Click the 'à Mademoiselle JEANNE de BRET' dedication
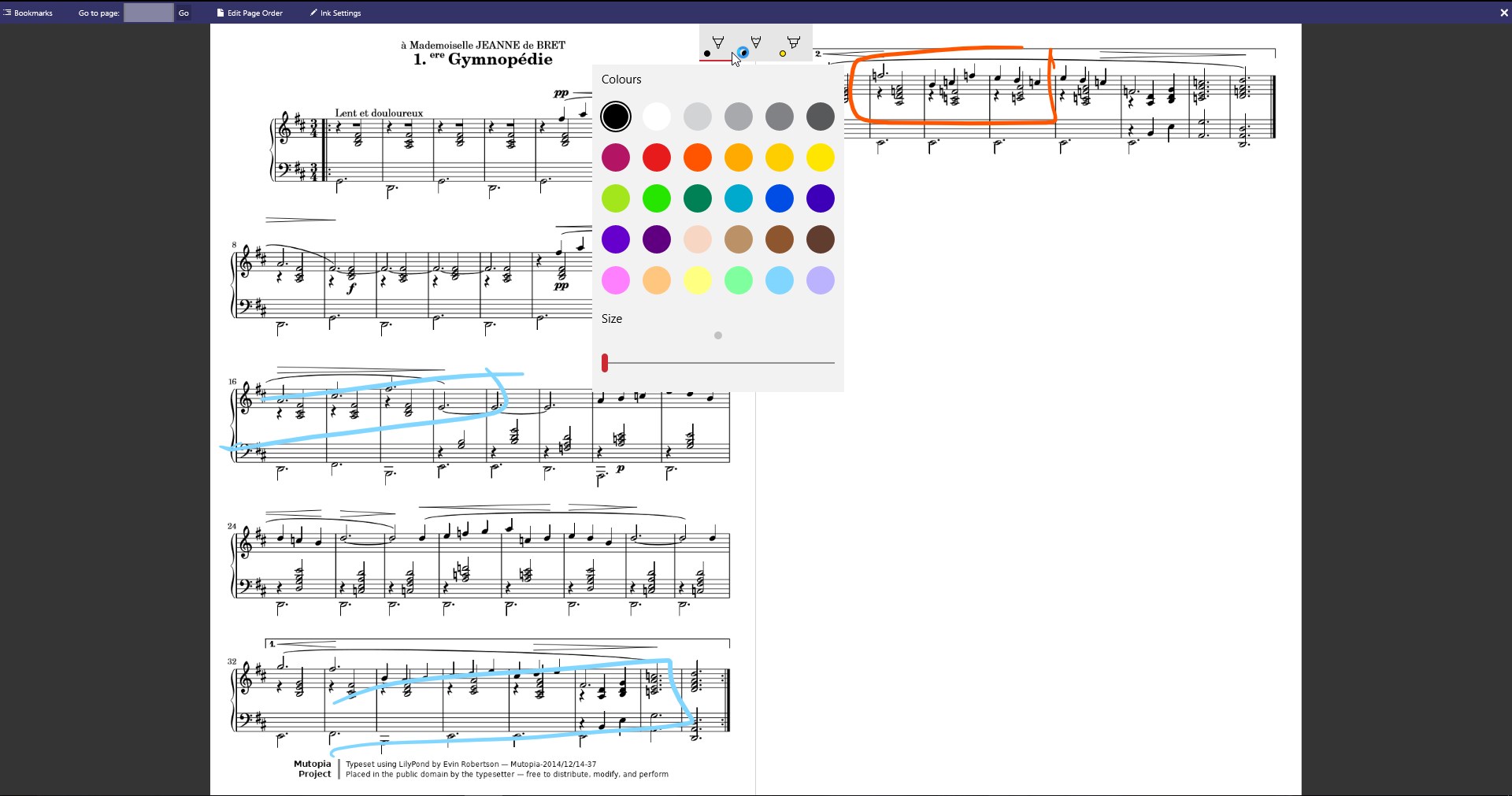The image size is (1512, 796). 484,45
